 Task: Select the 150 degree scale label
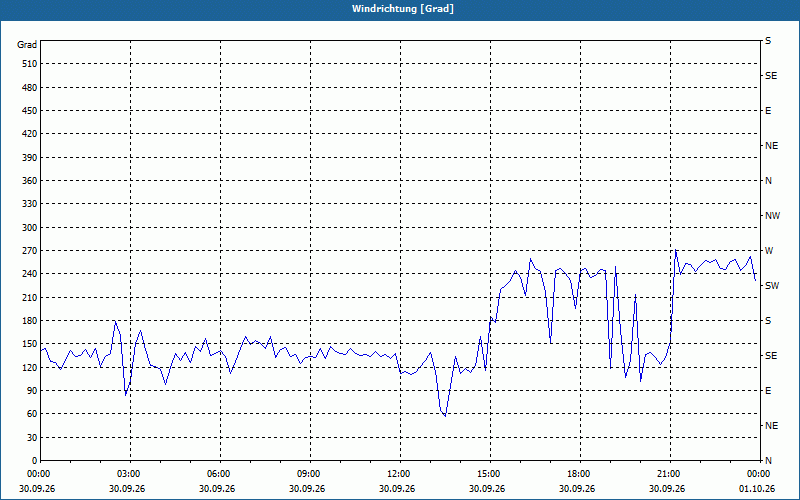tap(30, 344)
